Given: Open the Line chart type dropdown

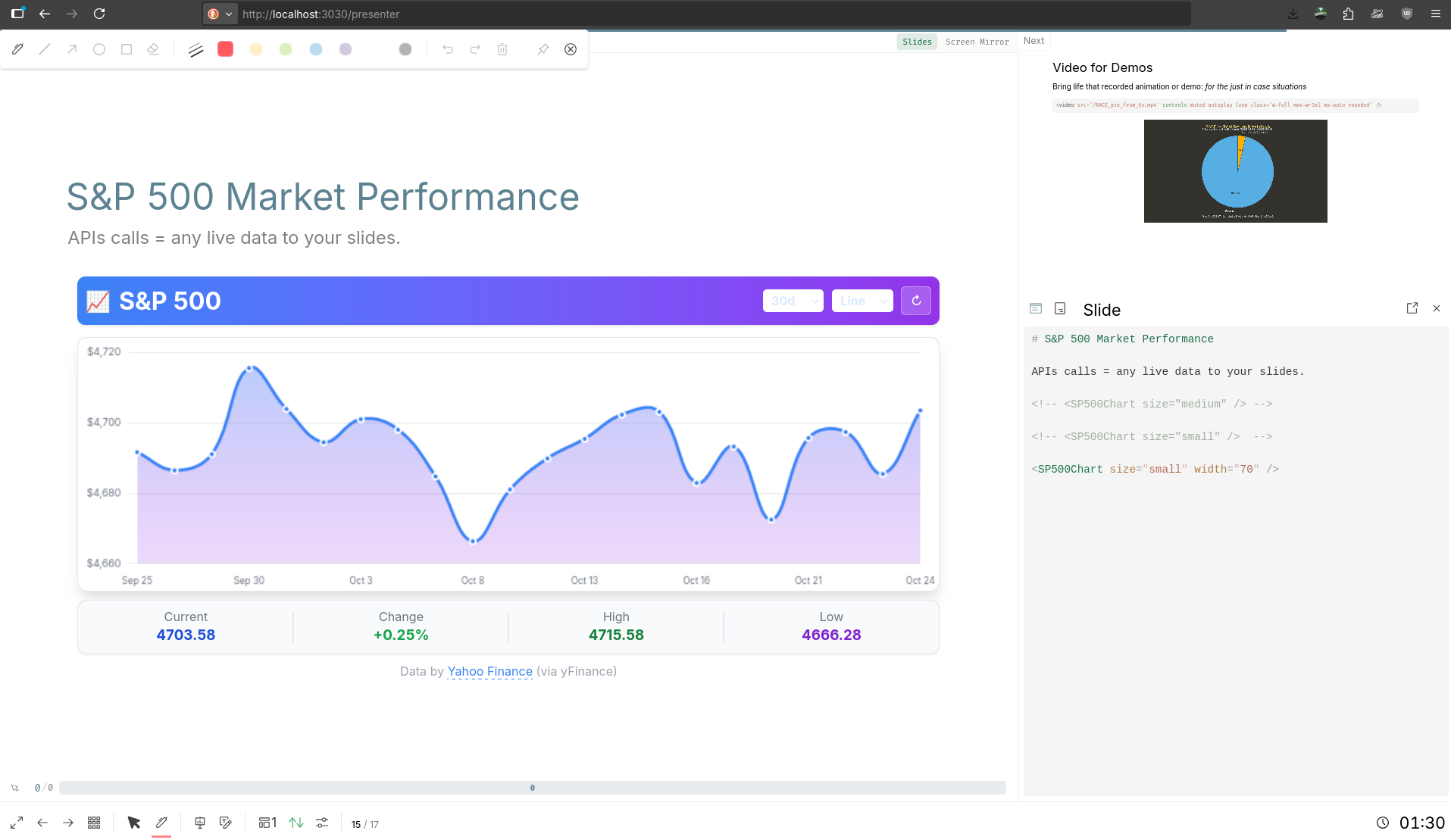Looking at the screenshot, I should (x=862, y=301).
